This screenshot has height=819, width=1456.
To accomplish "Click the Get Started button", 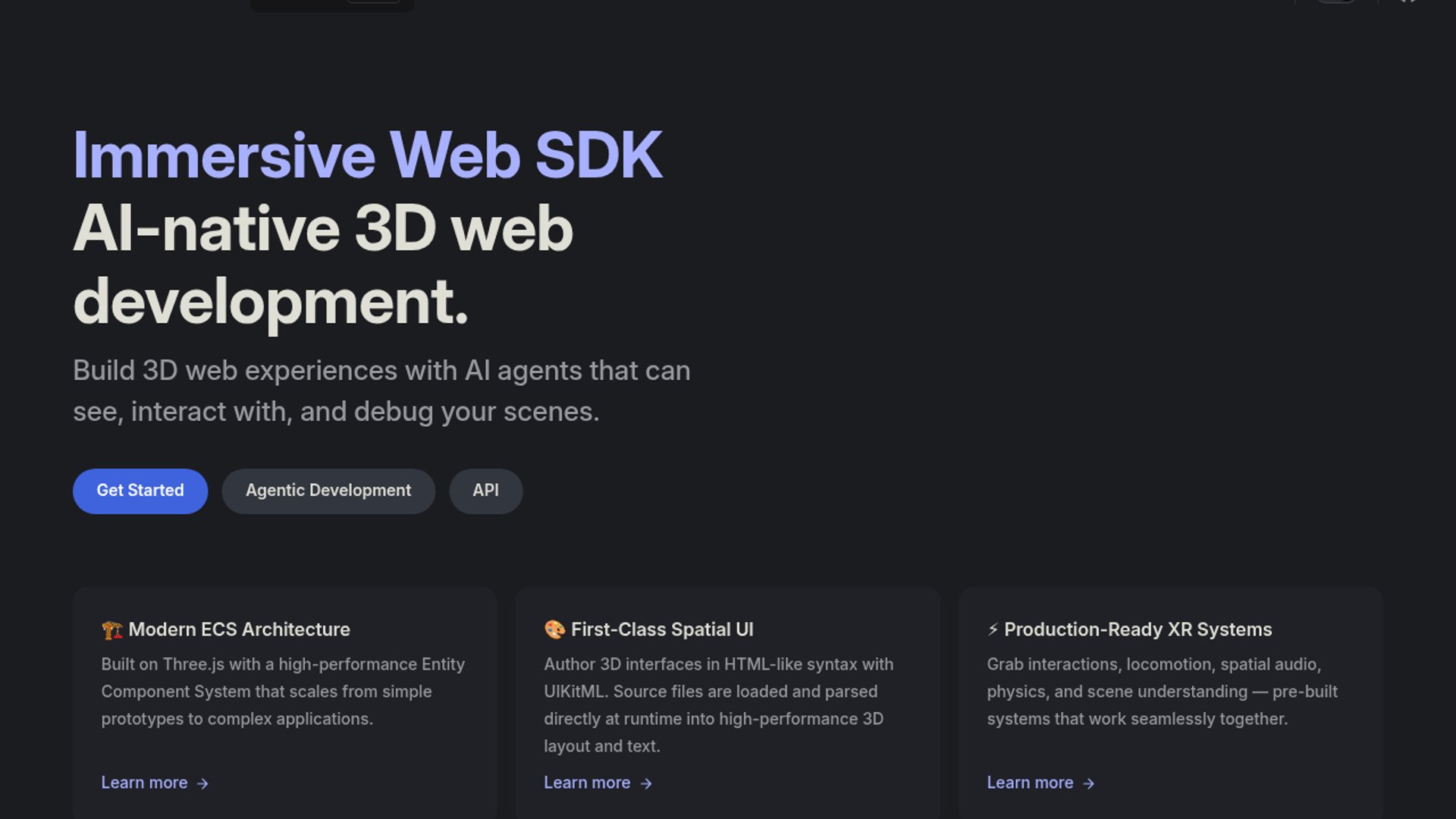I will tap(140, 491).
